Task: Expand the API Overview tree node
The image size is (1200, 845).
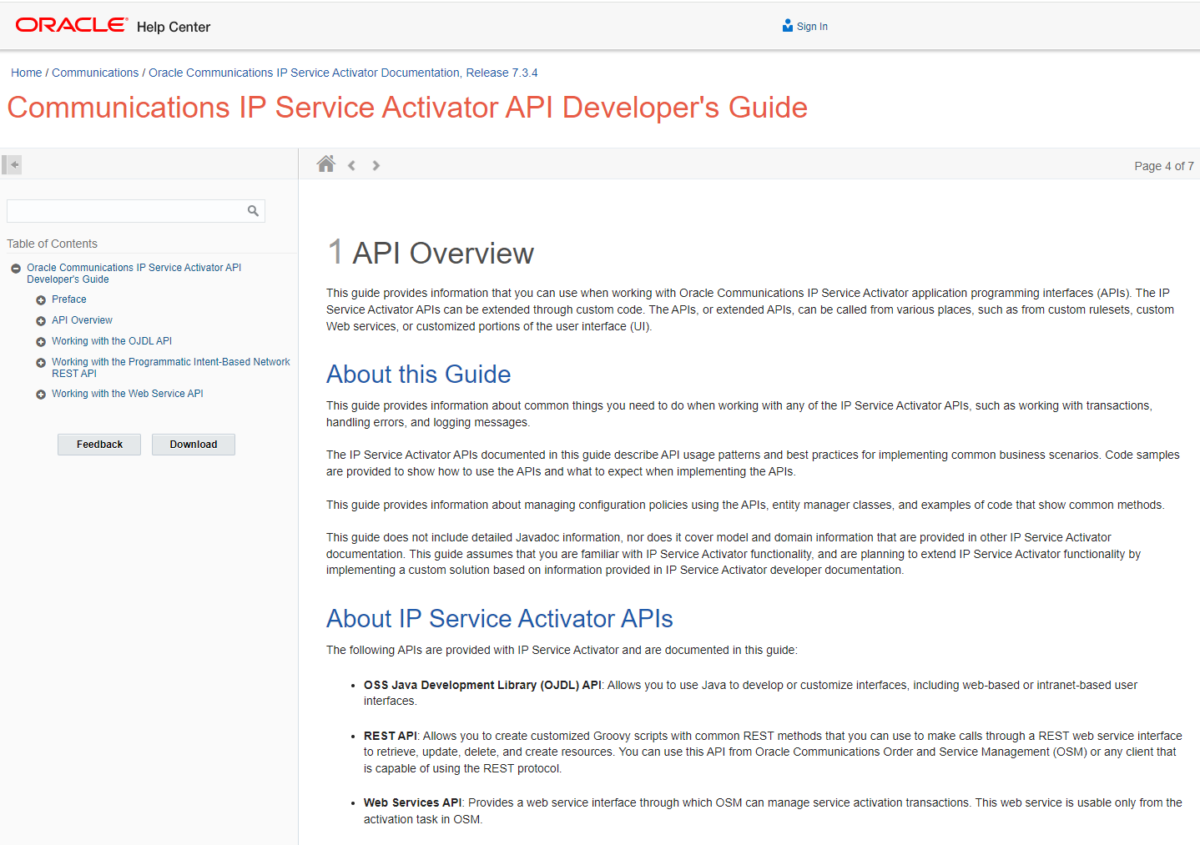Action: point(41,320)
